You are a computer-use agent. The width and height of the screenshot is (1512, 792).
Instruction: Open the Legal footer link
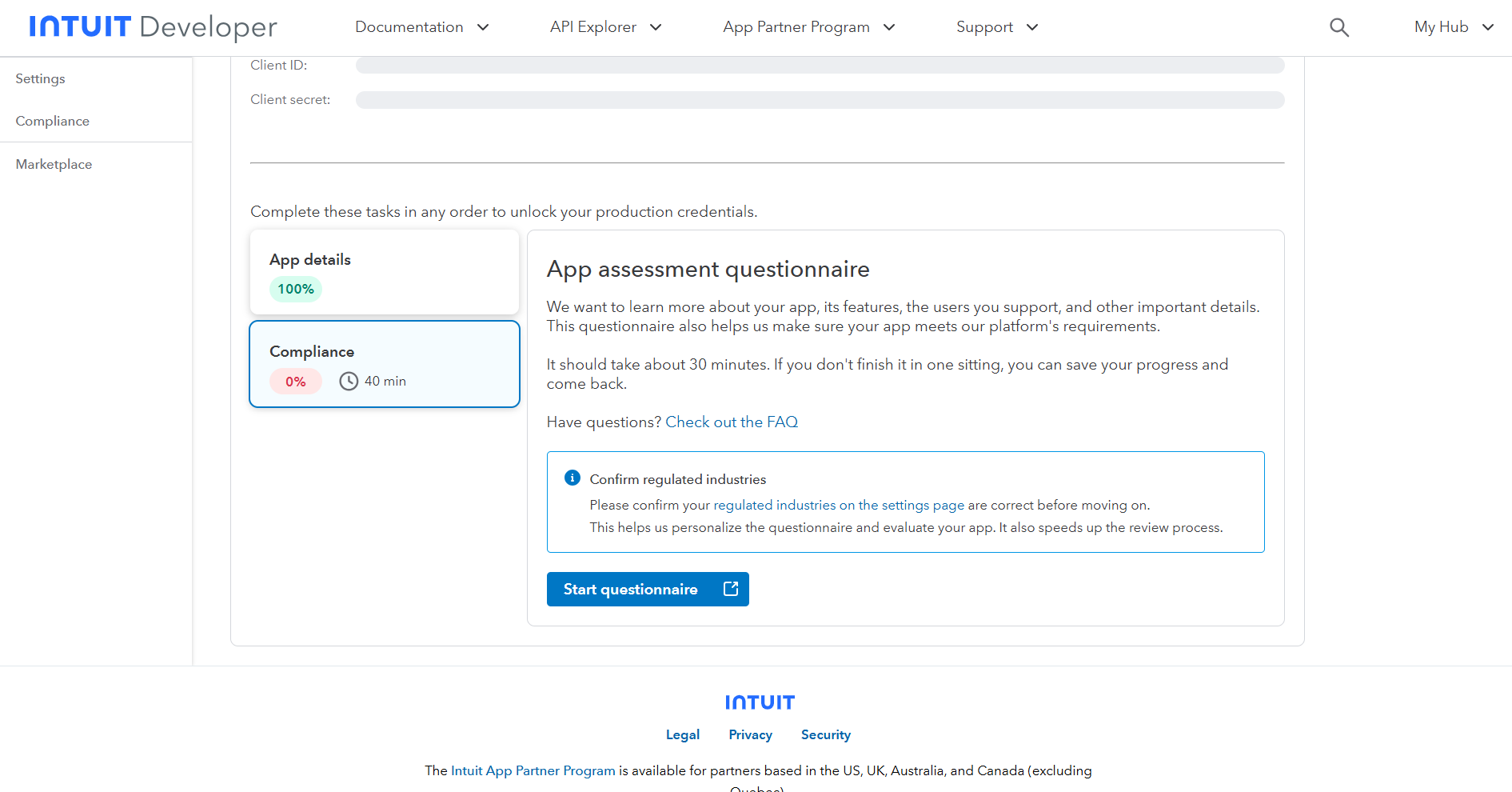(682, 734)
